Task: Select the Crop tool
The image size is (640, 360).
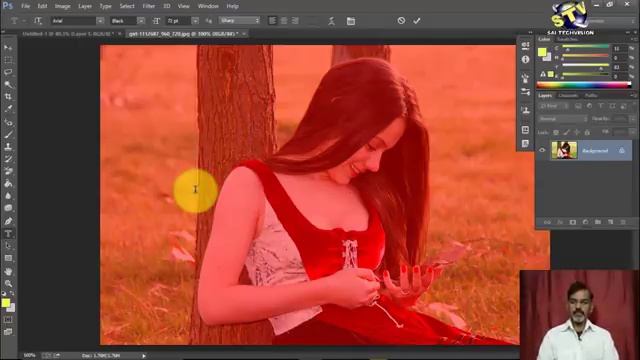Action: [x=8, y=97]
